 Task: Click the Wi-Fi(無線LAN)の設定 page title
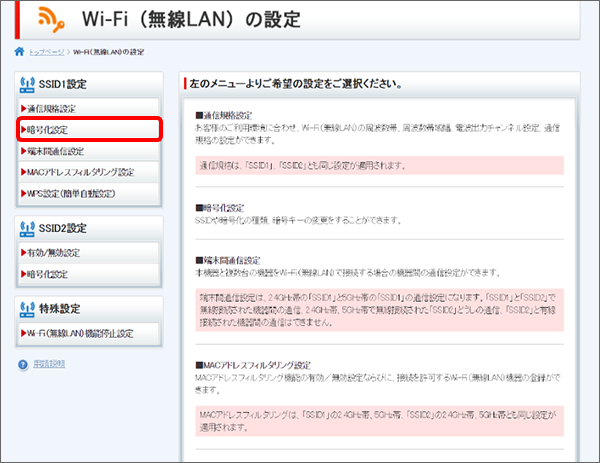(191, 19)
